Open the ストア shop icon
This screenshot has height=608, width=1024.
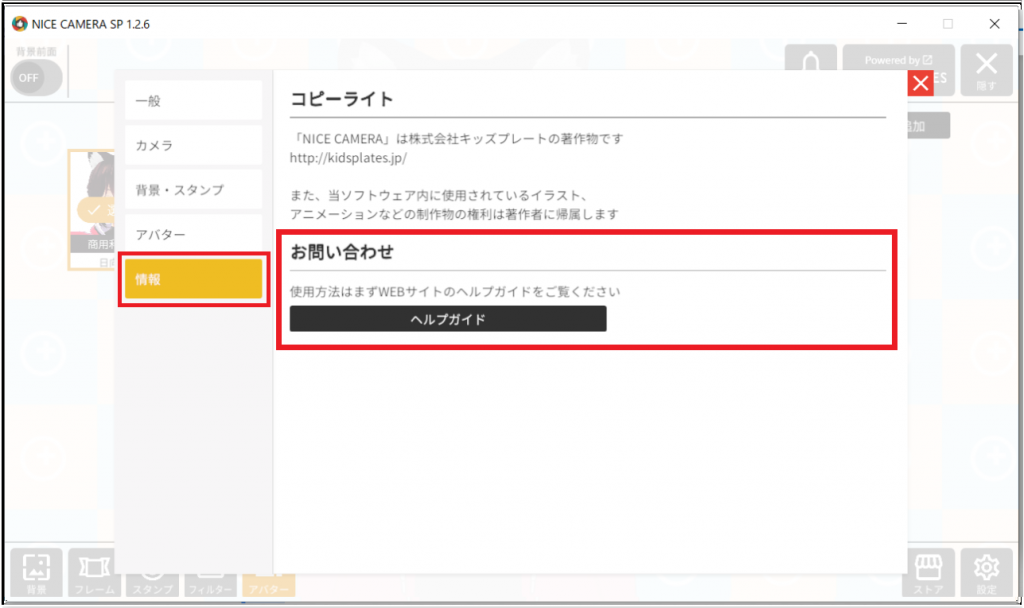tap(928, 572)
